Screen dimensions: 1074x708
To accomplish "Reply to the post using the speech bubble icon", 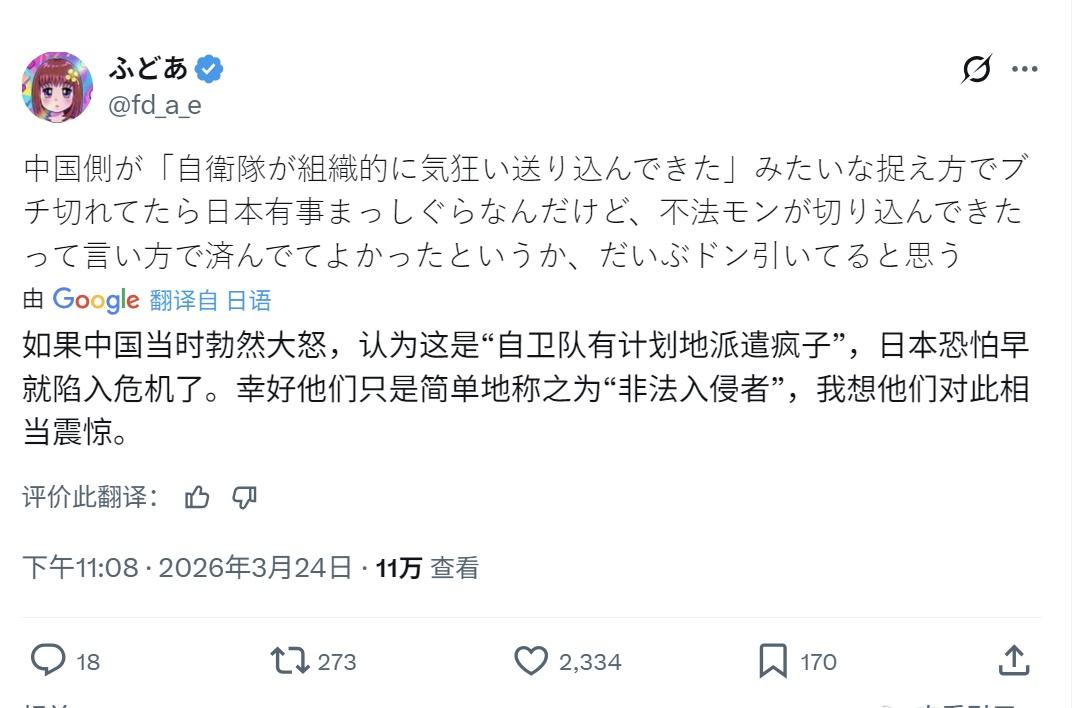I will coord(45,661).
